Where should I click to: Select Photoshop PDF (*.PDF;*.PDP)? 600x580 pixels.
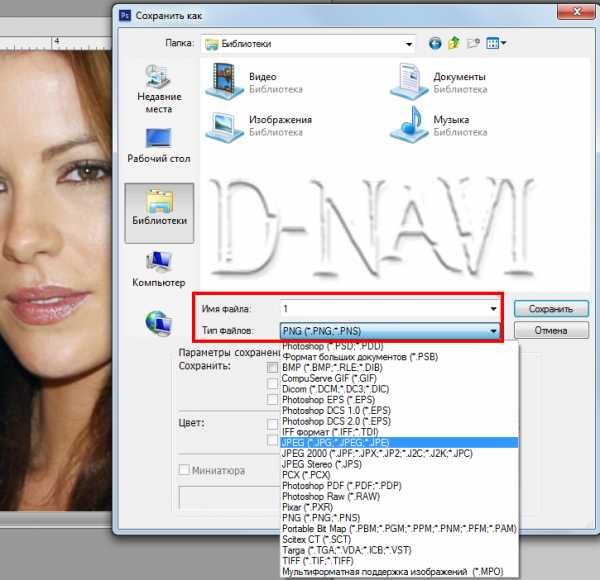tap(399, 486)
